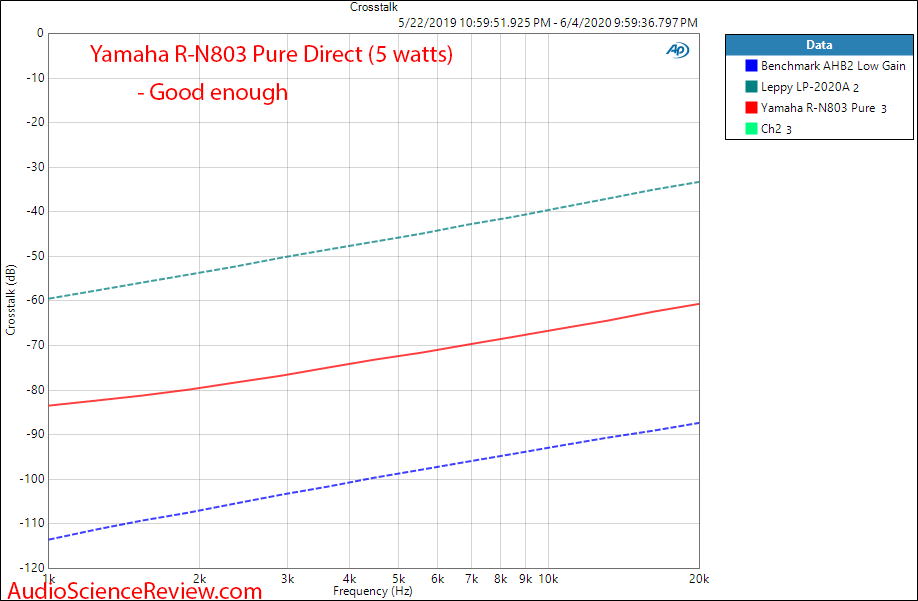Click the '0' tick on the dB axis

(40, 33)
